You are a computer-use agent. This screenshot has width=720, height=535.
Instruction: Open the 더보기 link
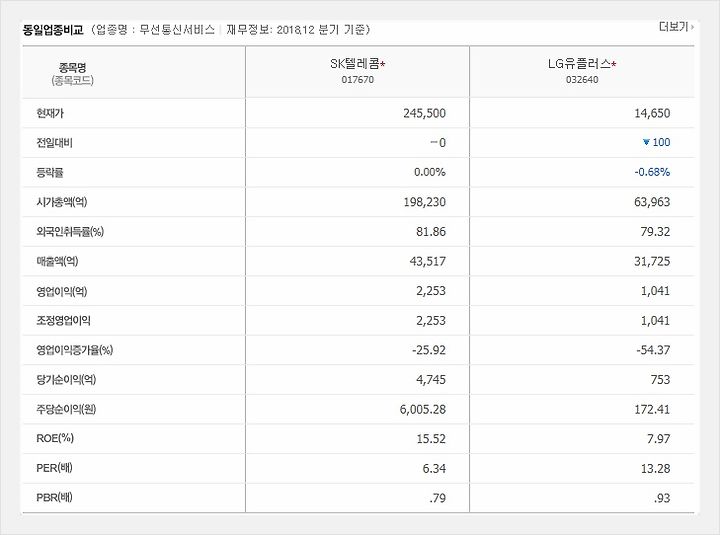click(676, 27)
